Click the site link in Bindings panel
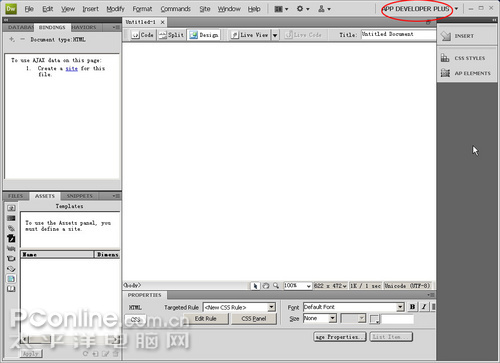Viewport: 500px width, 363px height. tap(72, 68)
